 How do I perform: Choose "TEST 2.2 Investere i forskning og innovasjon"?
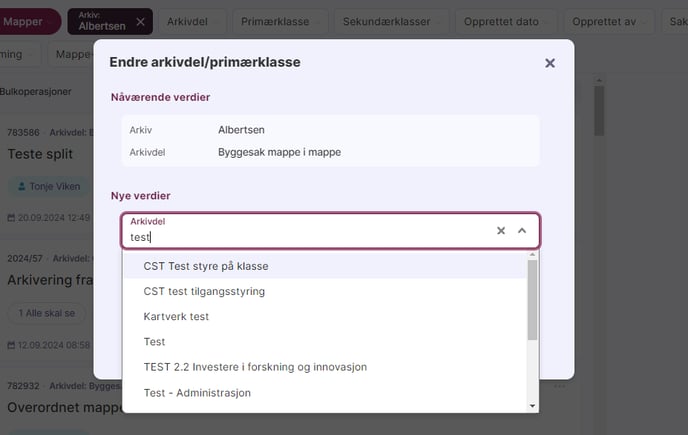[325, 367]
